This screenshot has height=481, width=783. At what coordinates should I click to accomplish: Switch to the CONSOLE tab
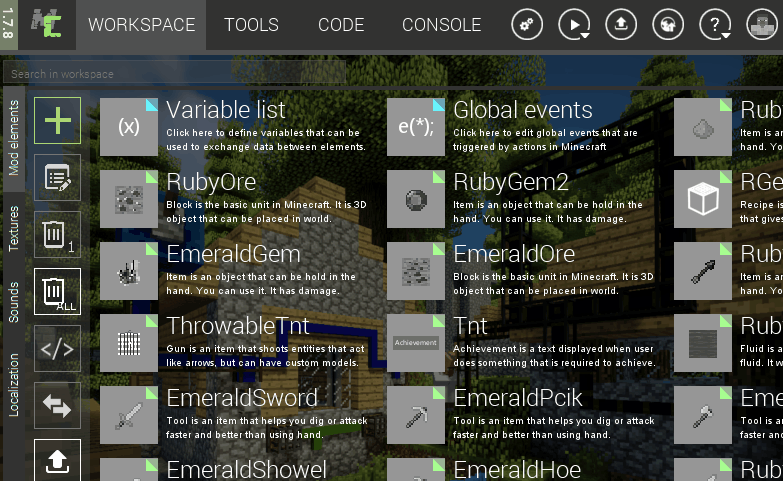(441, 25)
